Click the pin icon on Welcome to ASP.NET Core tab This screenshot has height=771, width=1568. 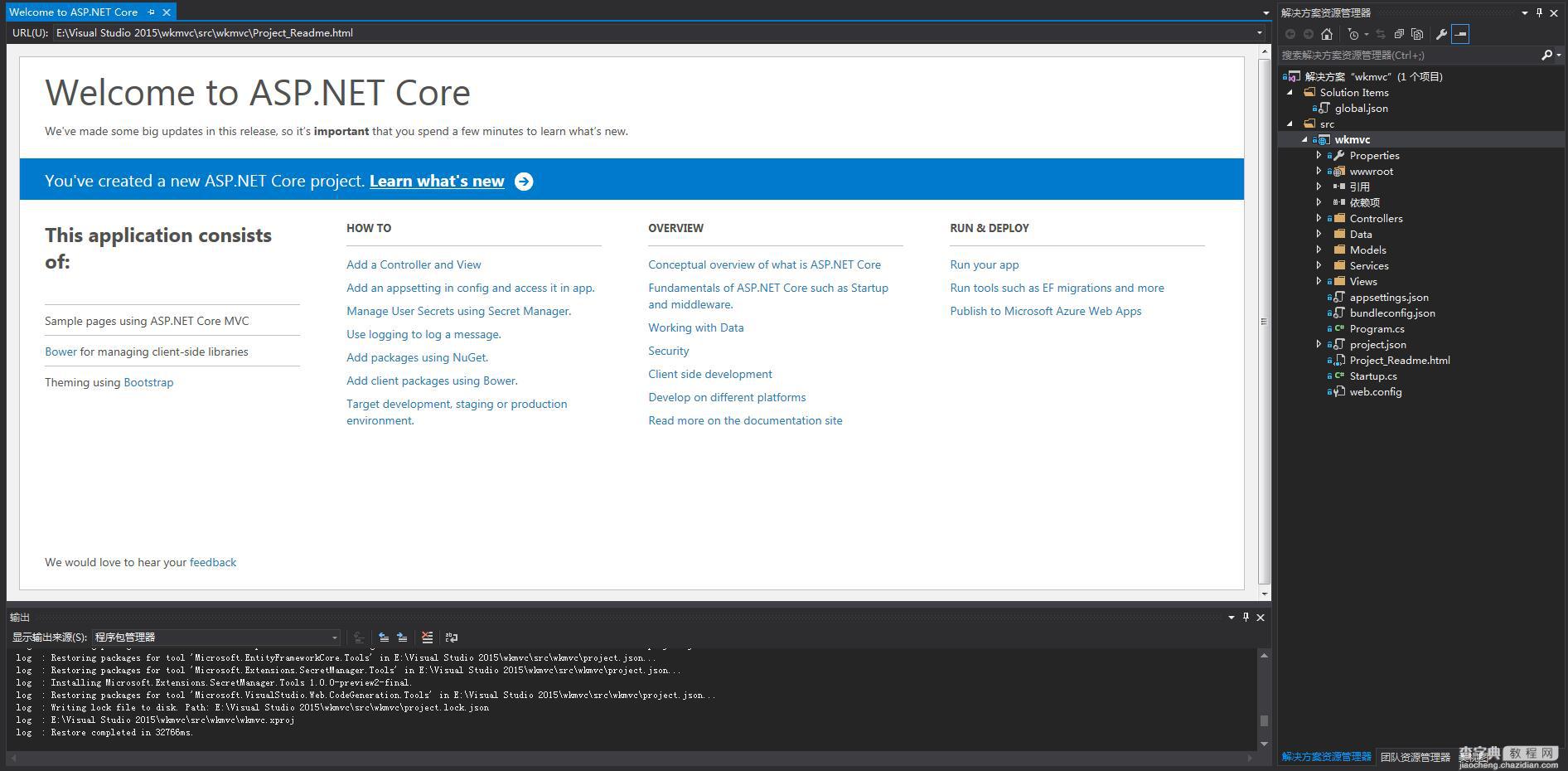pyautogui.click(x=151, y=12)
